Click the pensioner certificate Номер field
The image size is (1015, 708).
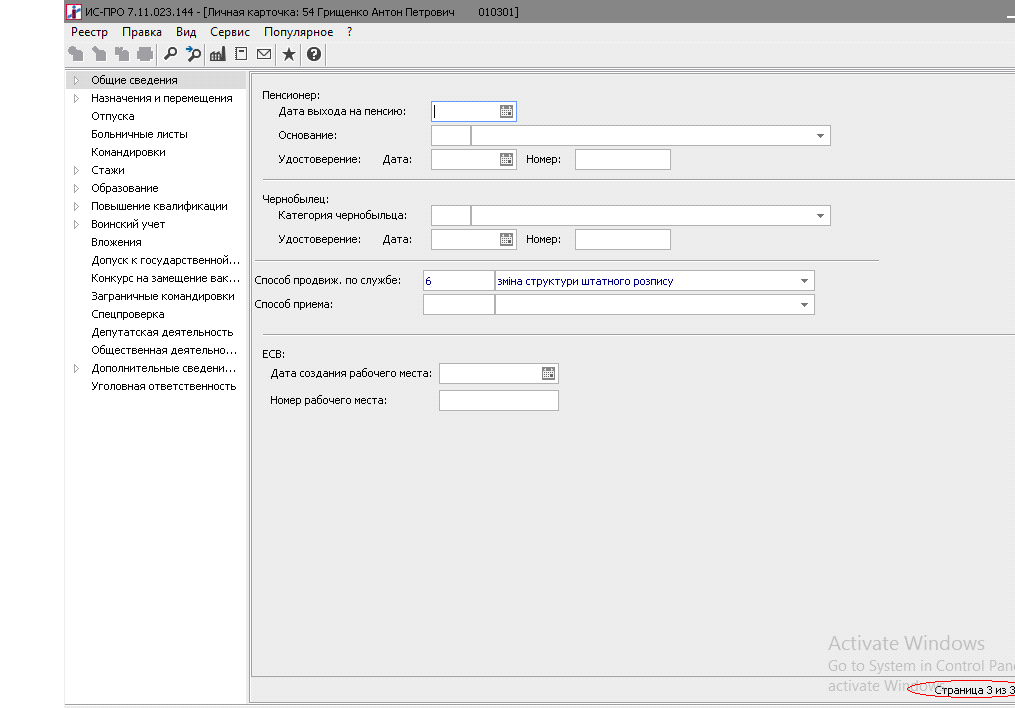tap(623, 159)
